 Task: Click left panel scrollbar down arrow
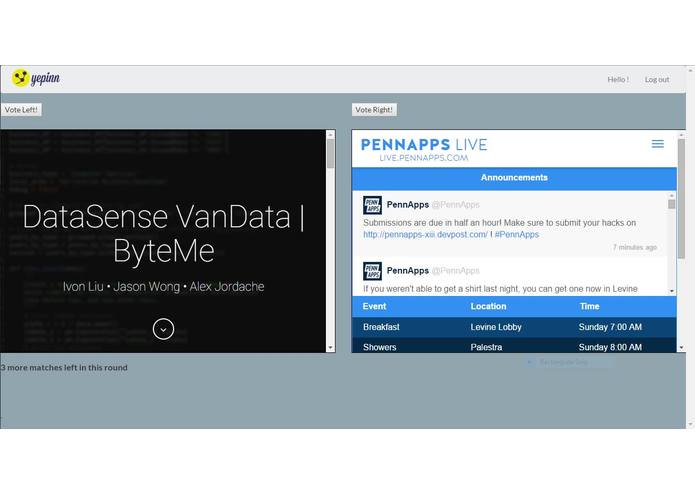coord(331,348)
